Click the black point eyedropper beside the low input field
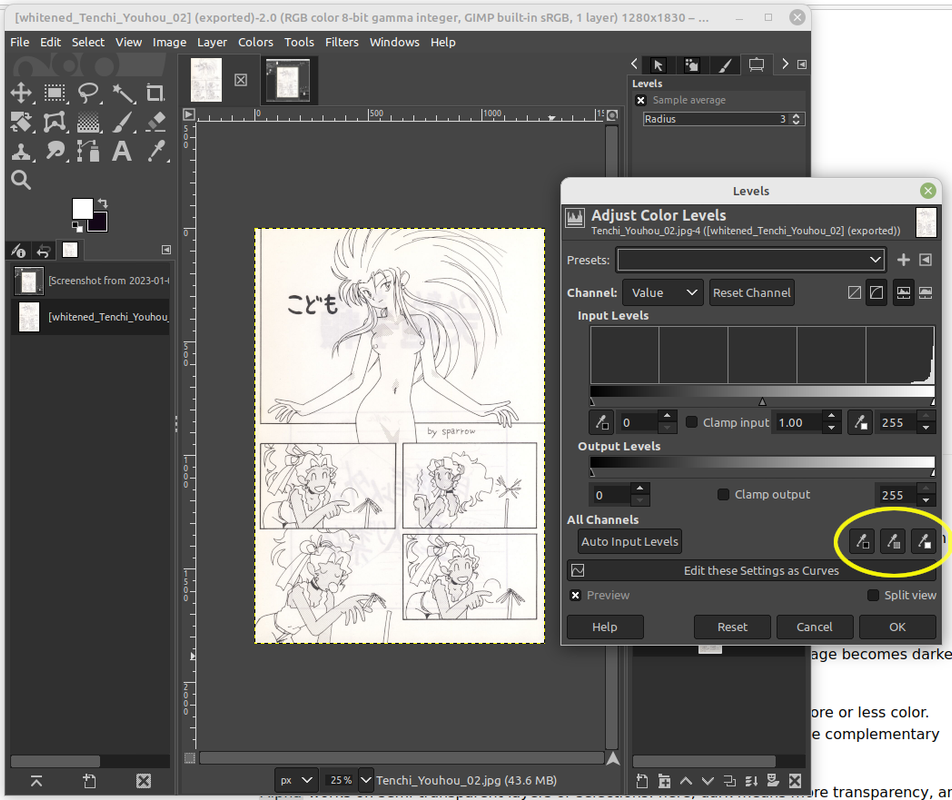Screen dimensions: 952x800 click(x=601, y=422)
